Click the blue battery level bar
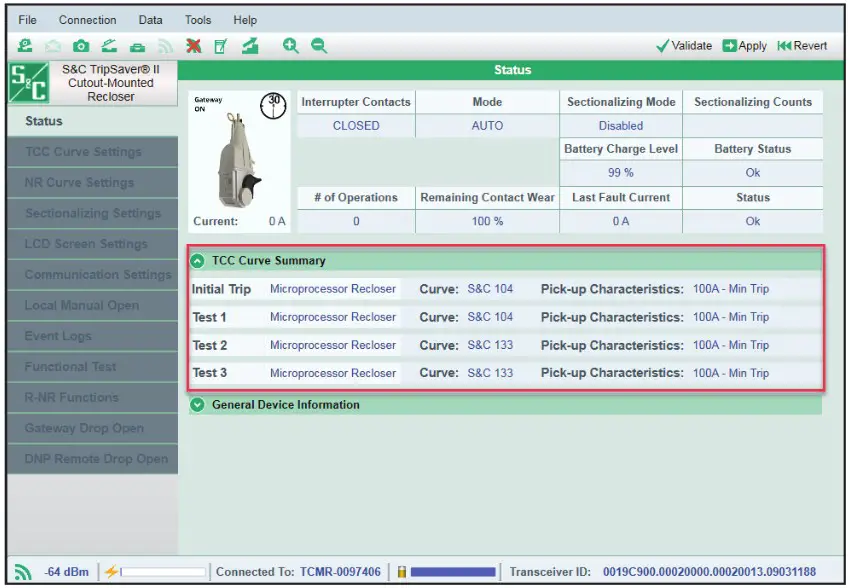Image resolution: width=850 pixels, height=588 pixels. pyautogui.click(x=452, y=572)
